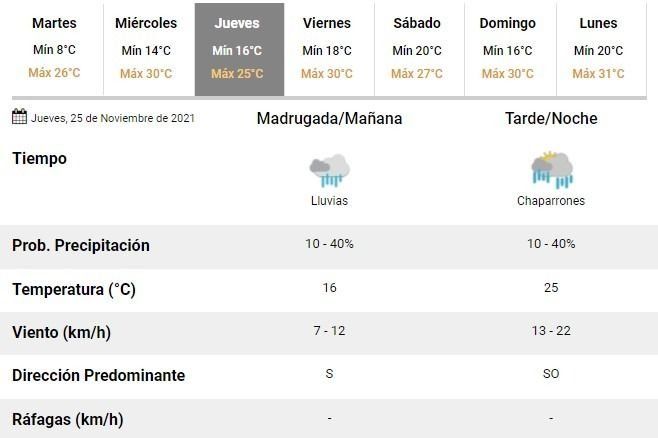This screenshot has width=658, height=438.
Task: Open the Lunes day tab
Action: pyautogui.click(x=598, y=48)
